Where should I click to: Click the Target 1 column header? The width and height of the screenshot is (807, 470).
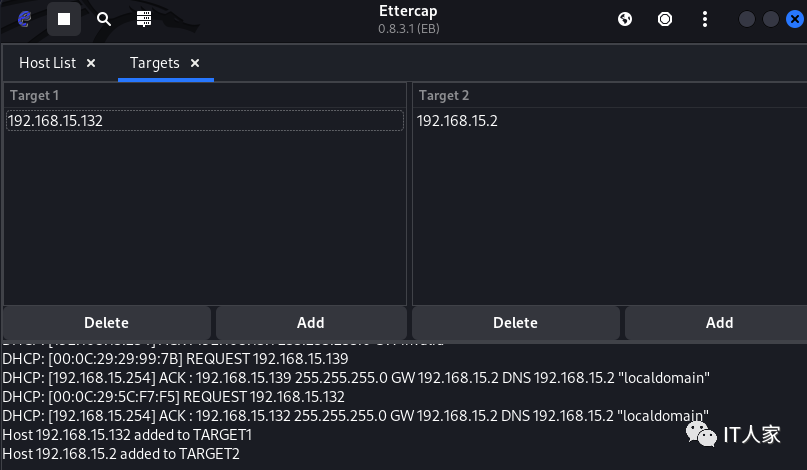pos(35,95)
